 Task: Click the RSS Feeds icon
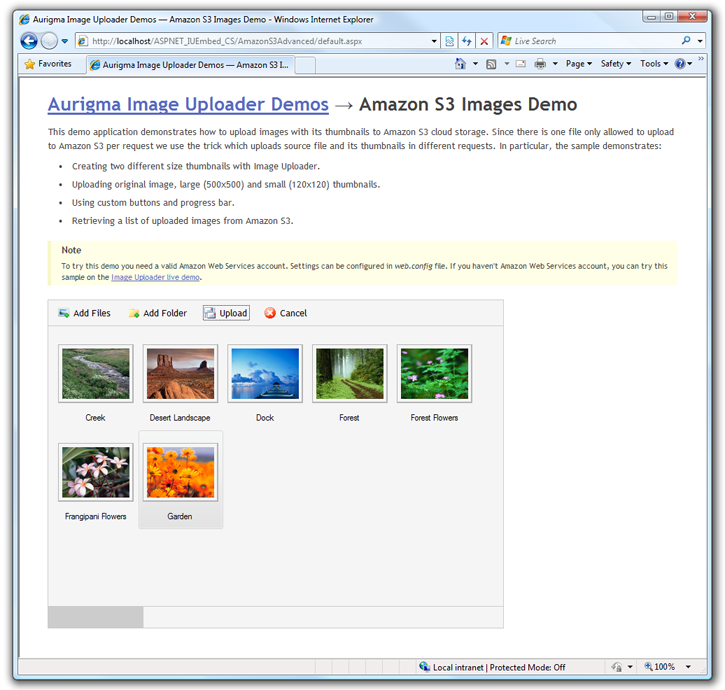pyautogui.click(x=491, y=64)
